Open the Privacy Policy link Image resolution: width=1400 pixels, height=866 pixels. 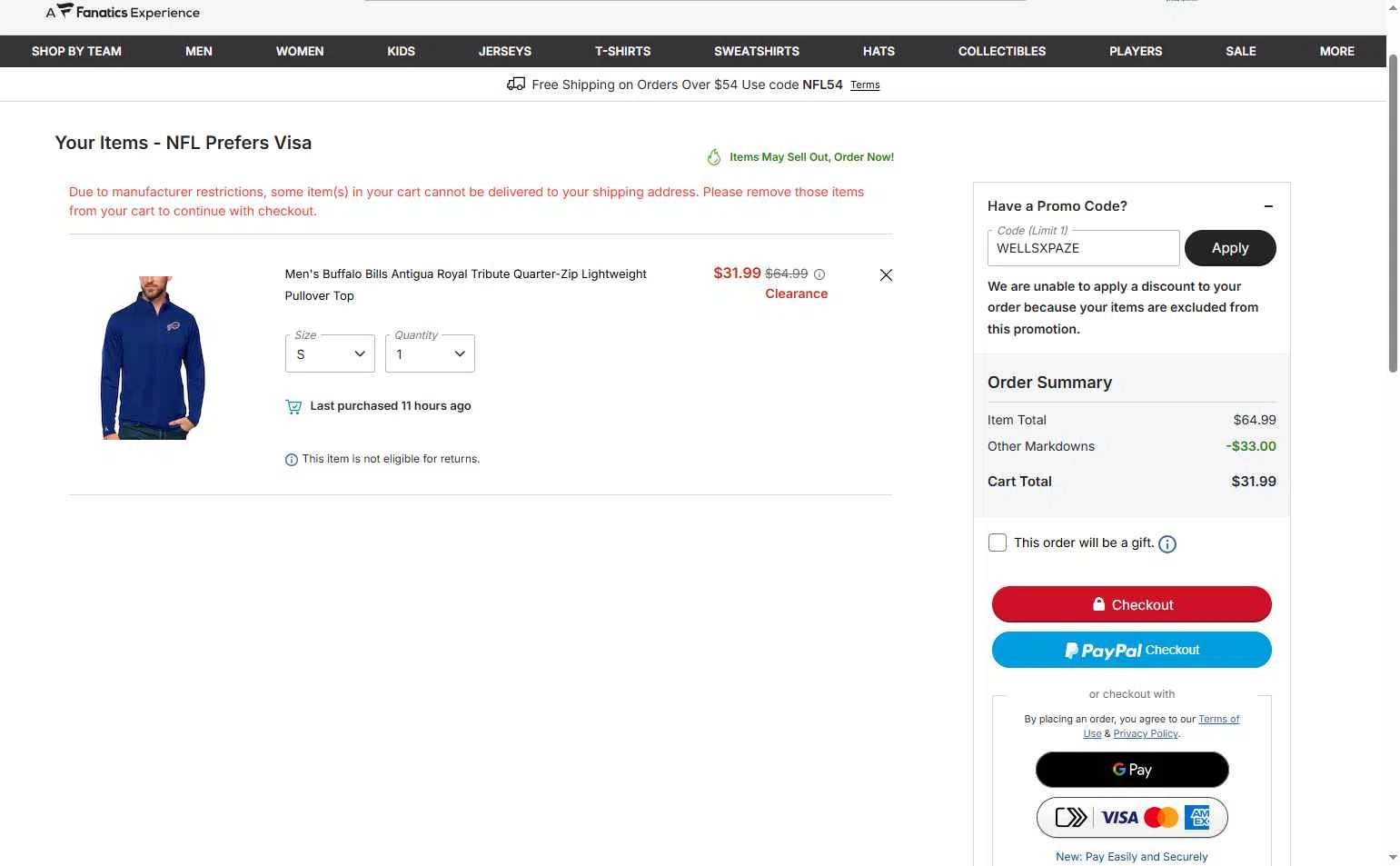tap(1146, 734)
